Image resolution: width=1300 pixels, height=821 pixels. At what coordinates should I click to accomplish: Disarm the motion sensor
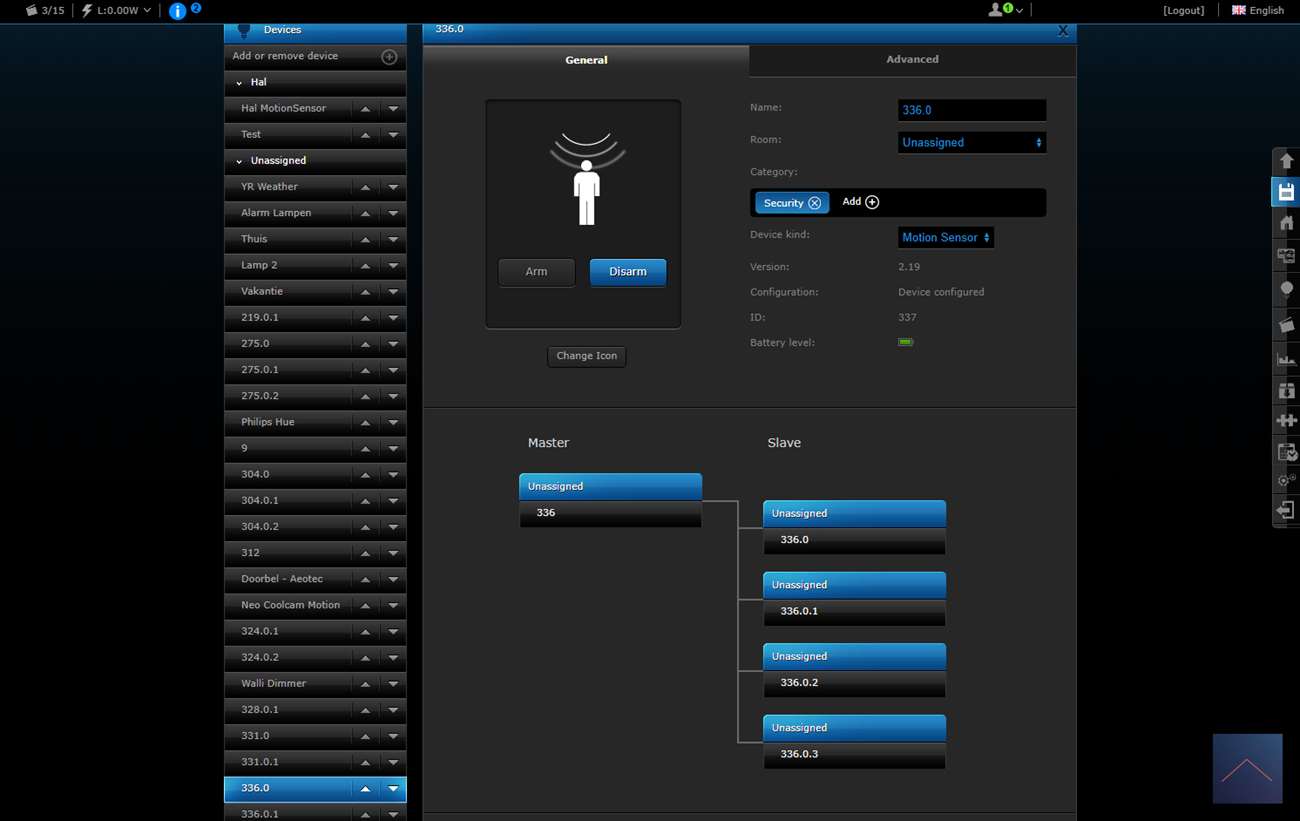click(x=627, y=272)
